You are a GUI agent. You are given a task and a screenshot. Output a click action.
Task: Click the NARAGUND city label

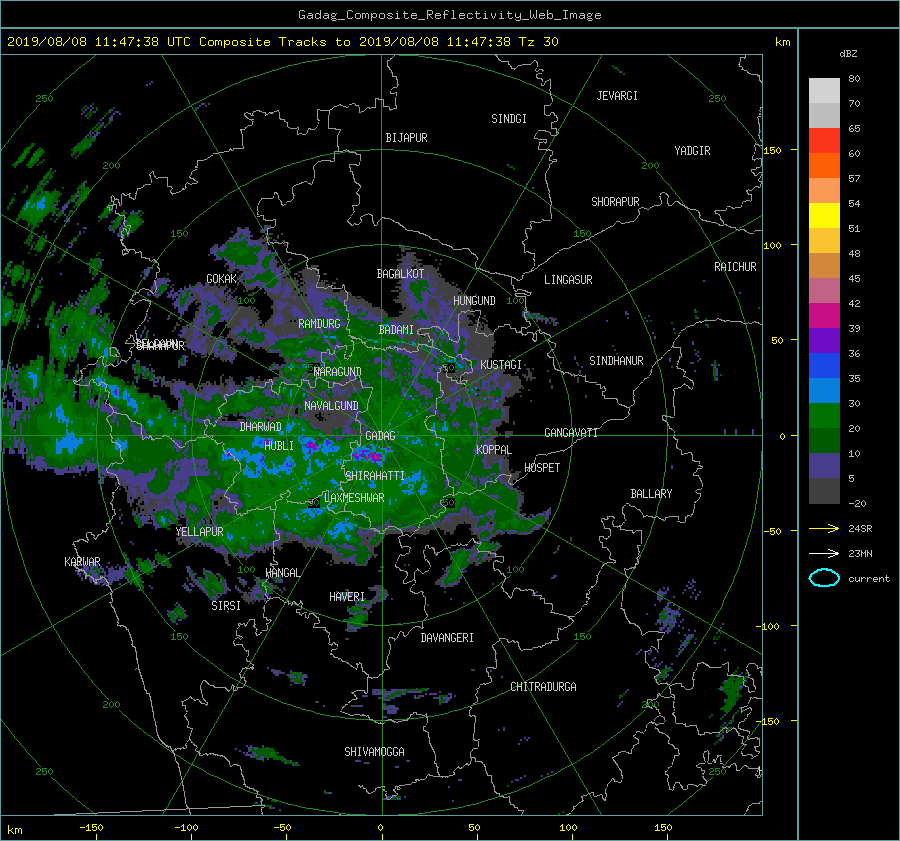coord(338,371)
